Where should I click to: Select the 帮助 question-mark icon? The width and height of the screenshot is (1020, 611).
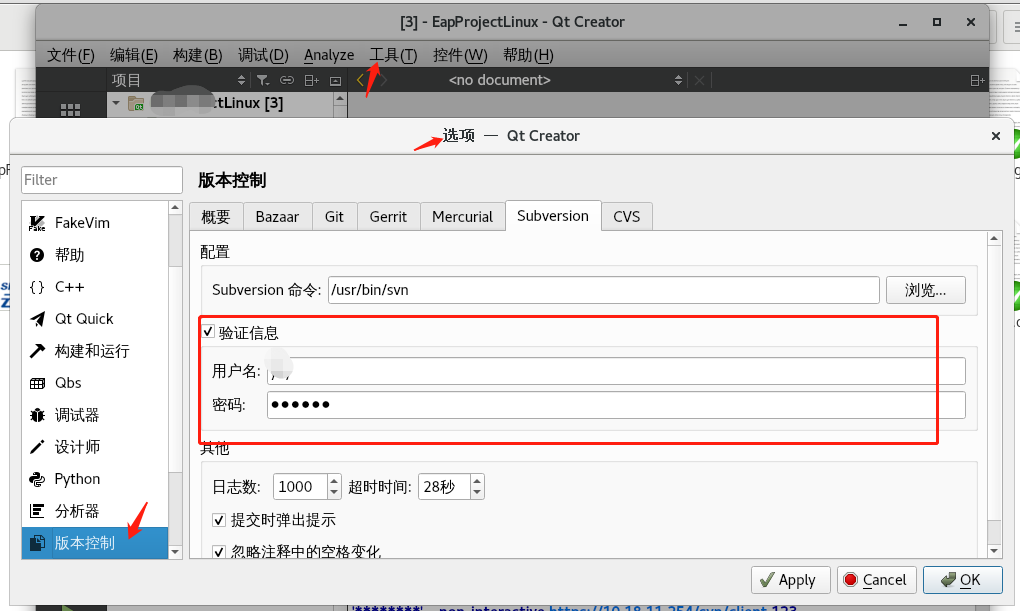tap(37, 255)
